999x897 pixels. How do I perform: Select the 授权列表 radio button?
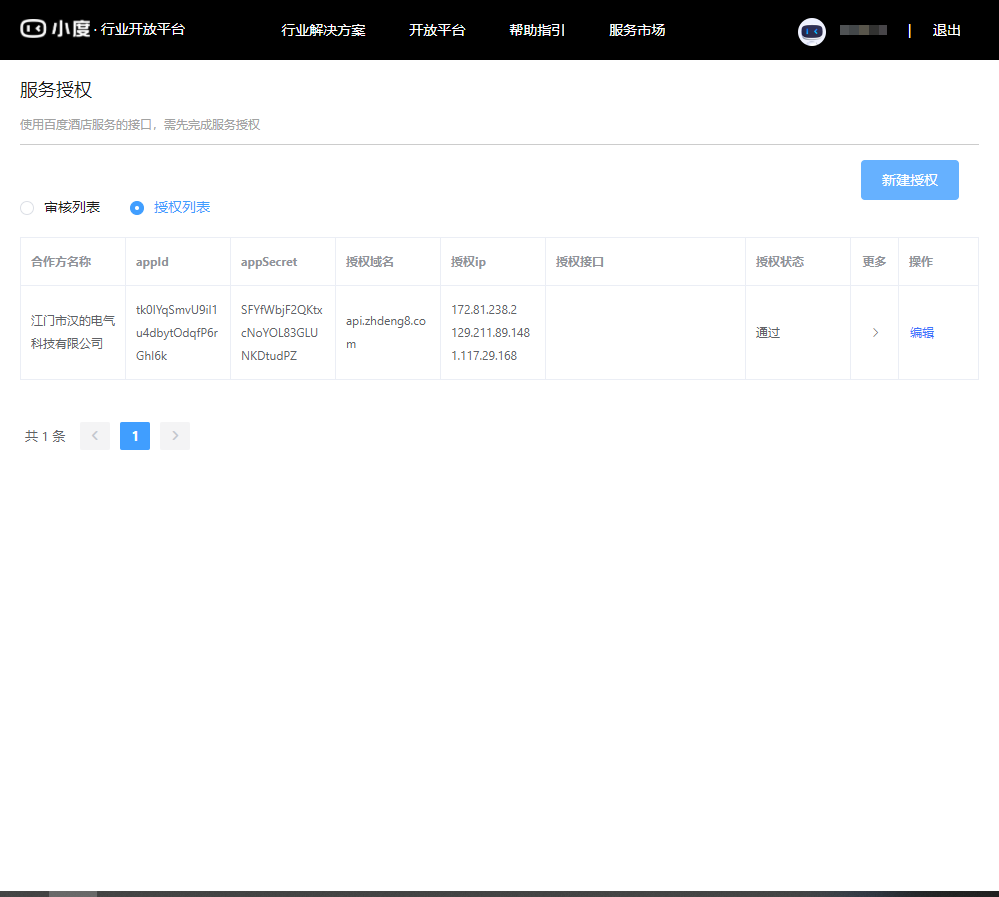point(137,208)
